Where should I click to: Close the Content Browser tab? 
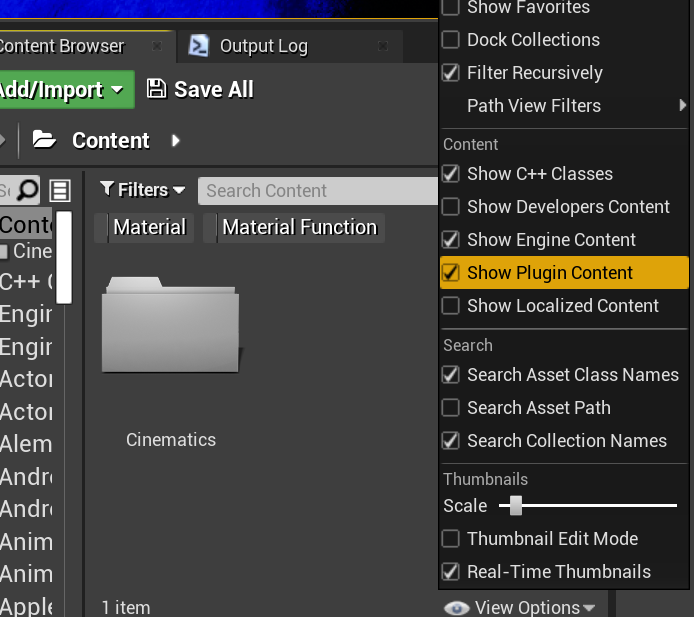coord(157,46)
